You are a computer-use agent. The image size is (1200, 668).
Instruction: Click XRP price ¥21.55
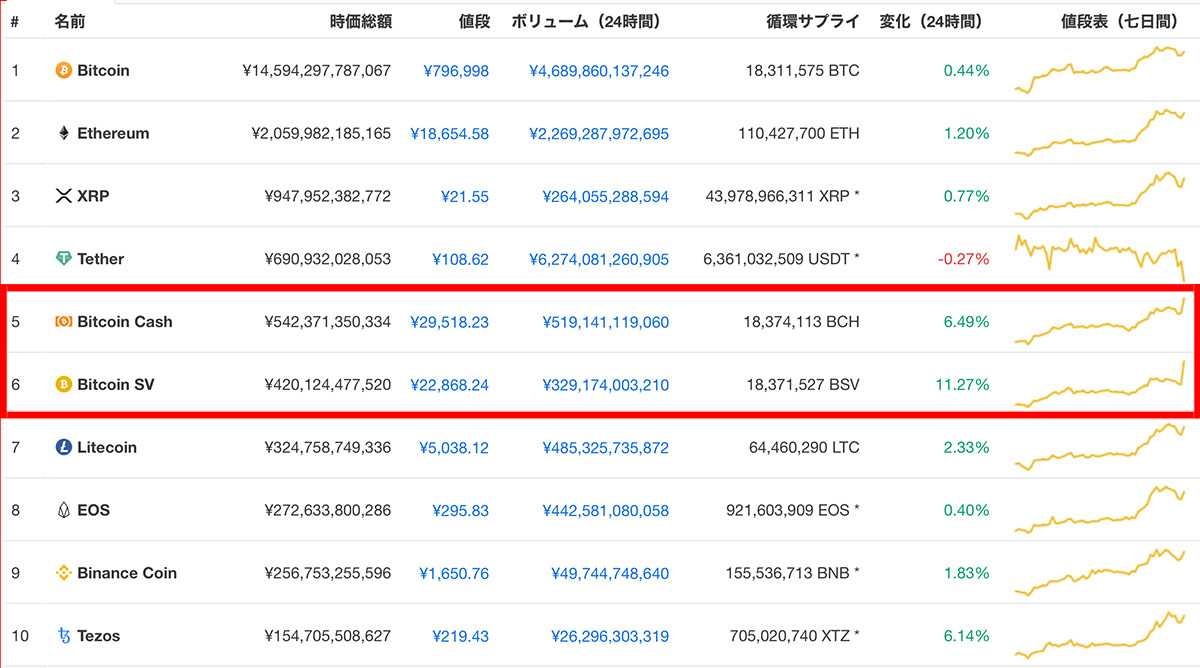tap(465, 197)
